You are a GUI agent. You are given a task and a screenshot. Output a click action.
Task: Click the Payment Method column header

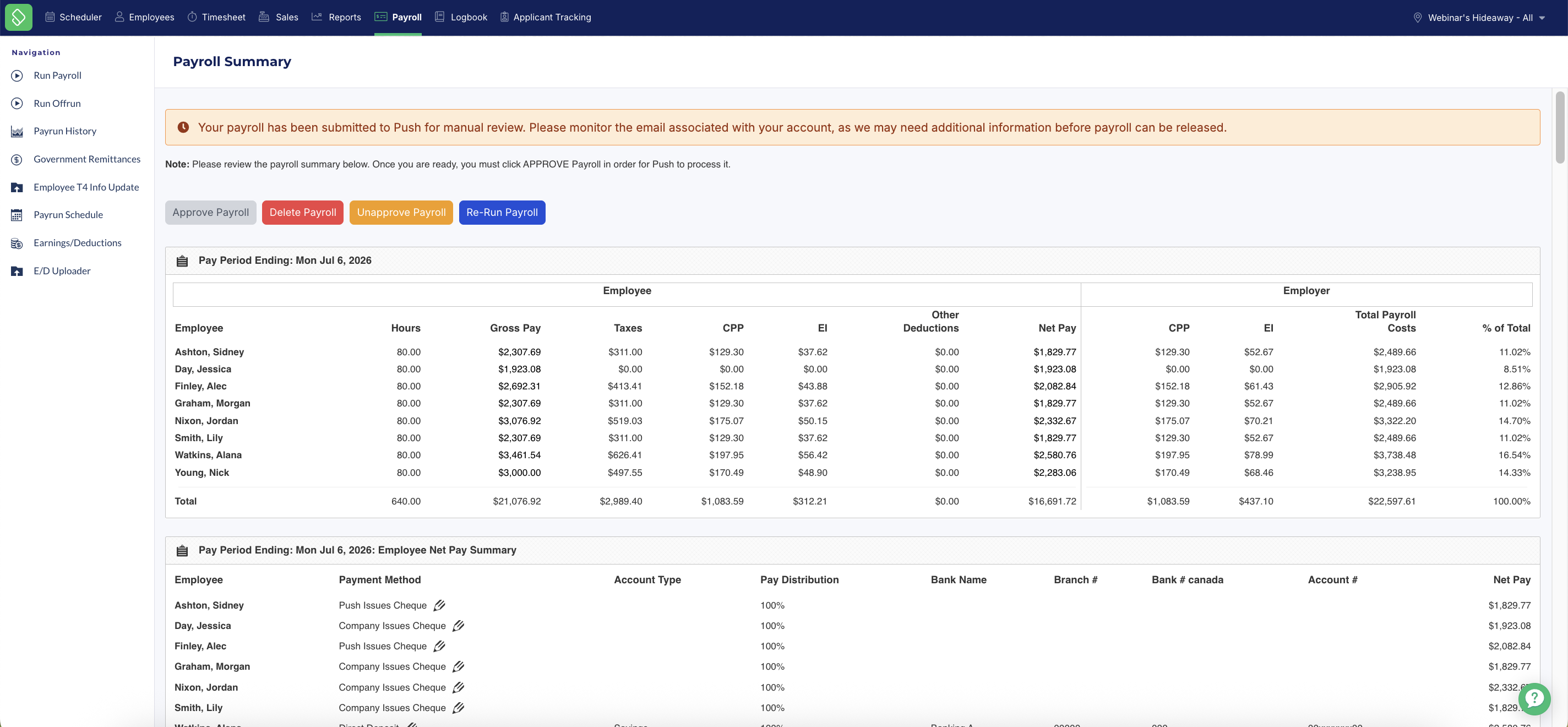pyautogui.click(x=380, y=579)
